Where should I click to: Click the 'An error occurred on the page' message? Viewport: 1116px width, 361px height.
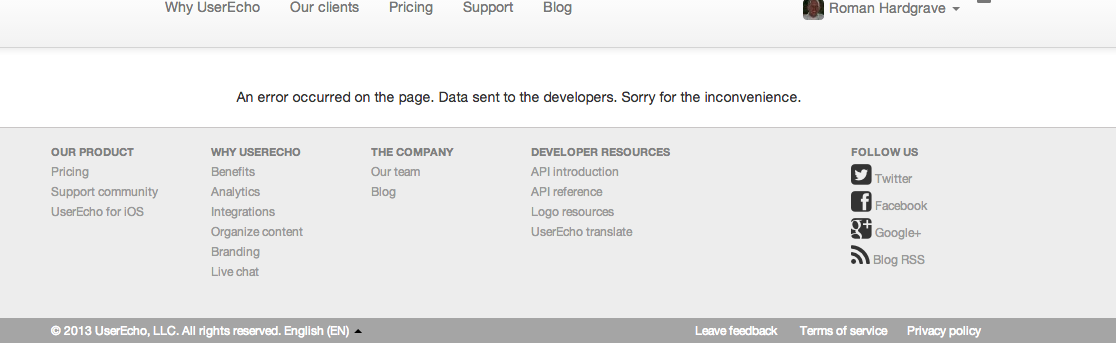pos(519,97)
